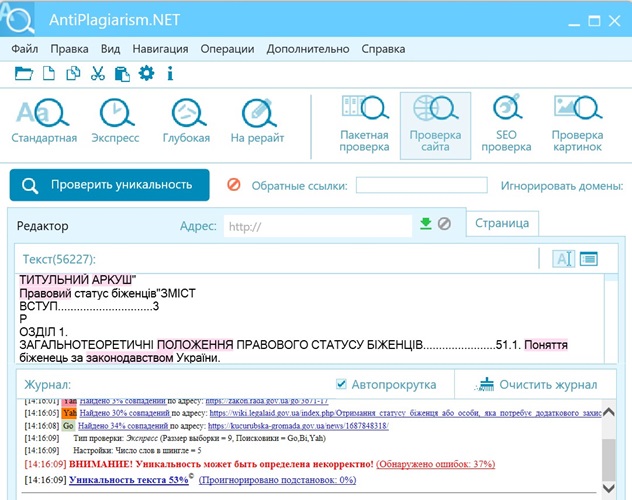Click Проверить уникальность button
The image size is (632, 500).
click(x=110, y=185)
